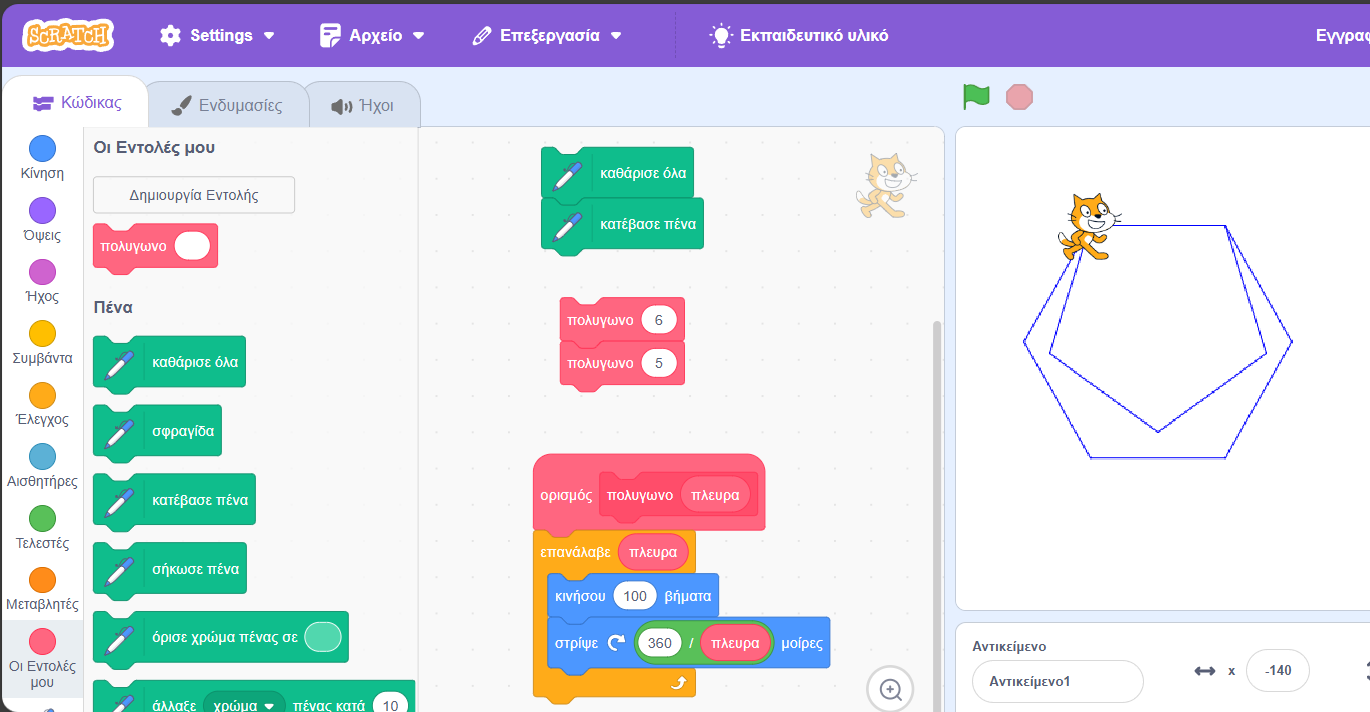
Task: Expand χρώμα dropdown in άλλαξε πένας block
Action: 244,705
